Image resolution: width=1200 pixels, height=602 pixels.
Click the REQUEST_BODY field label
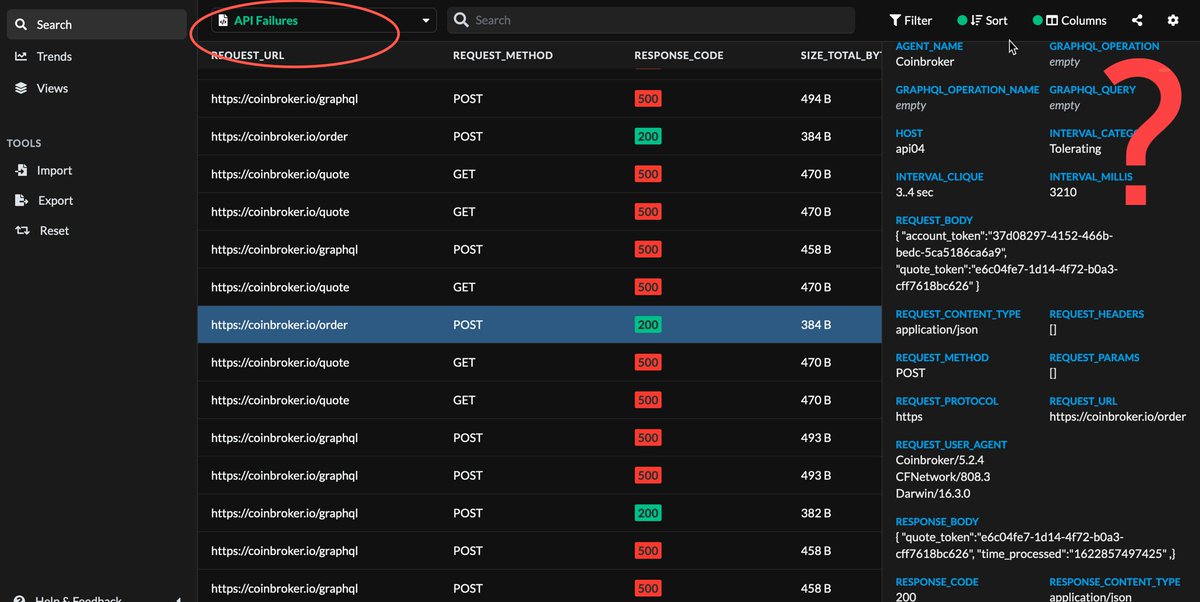934,220
